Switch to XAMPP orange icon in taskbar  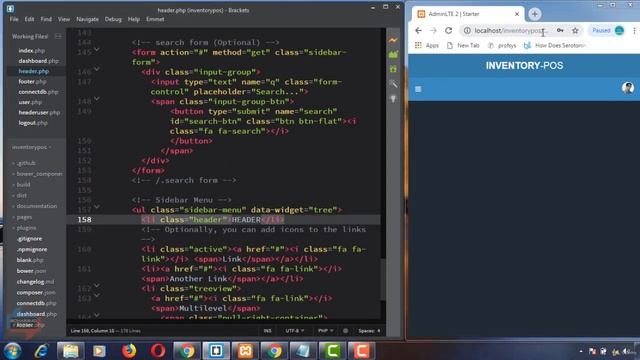tap(245, 351)
